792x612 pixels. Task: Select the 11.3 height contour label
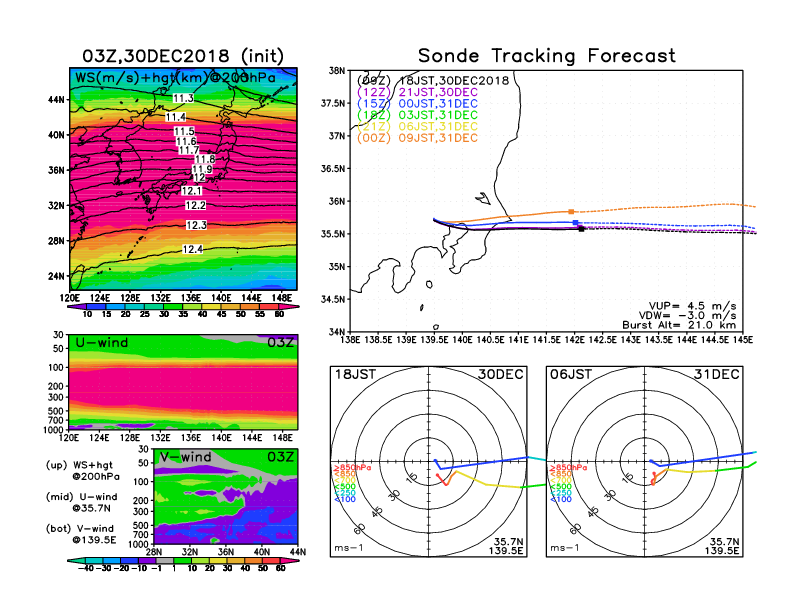coord(183,98)
